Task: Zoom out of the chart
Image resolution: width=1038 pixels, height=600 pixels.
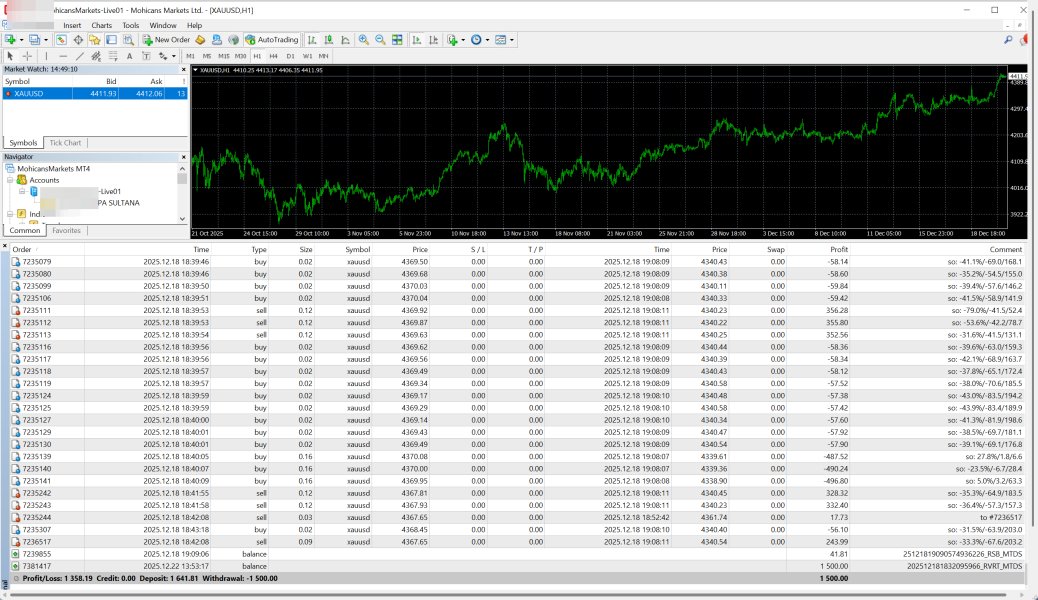Action: [x=380, y=40]
